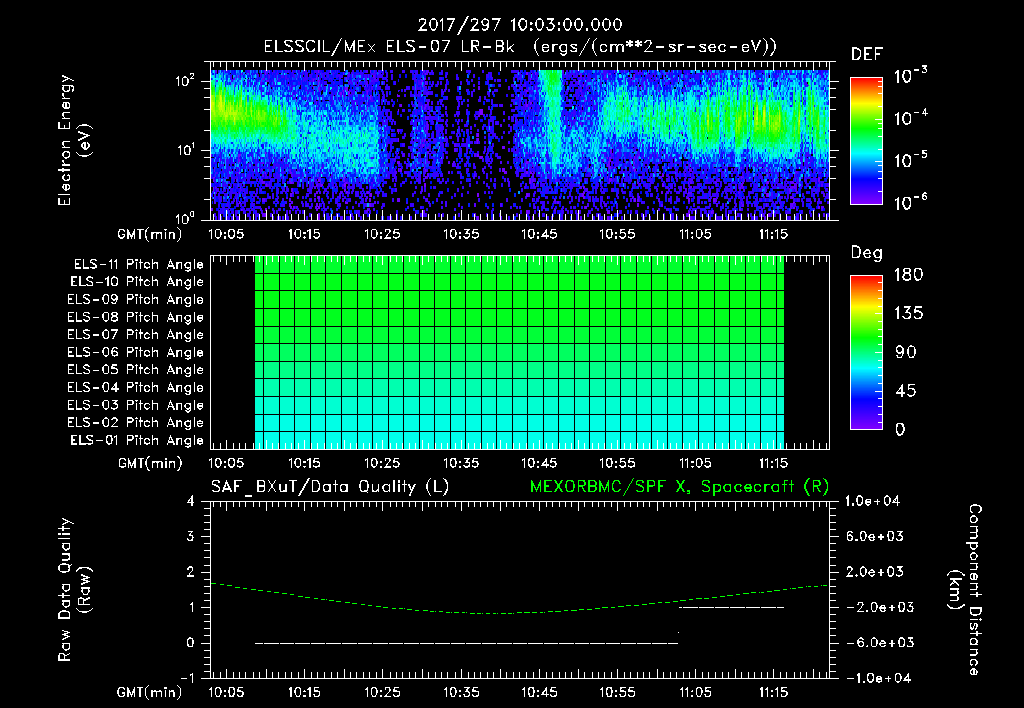
Task: Click the 10¹ tick on the energy axis
Action: click(x=185, y=150)
